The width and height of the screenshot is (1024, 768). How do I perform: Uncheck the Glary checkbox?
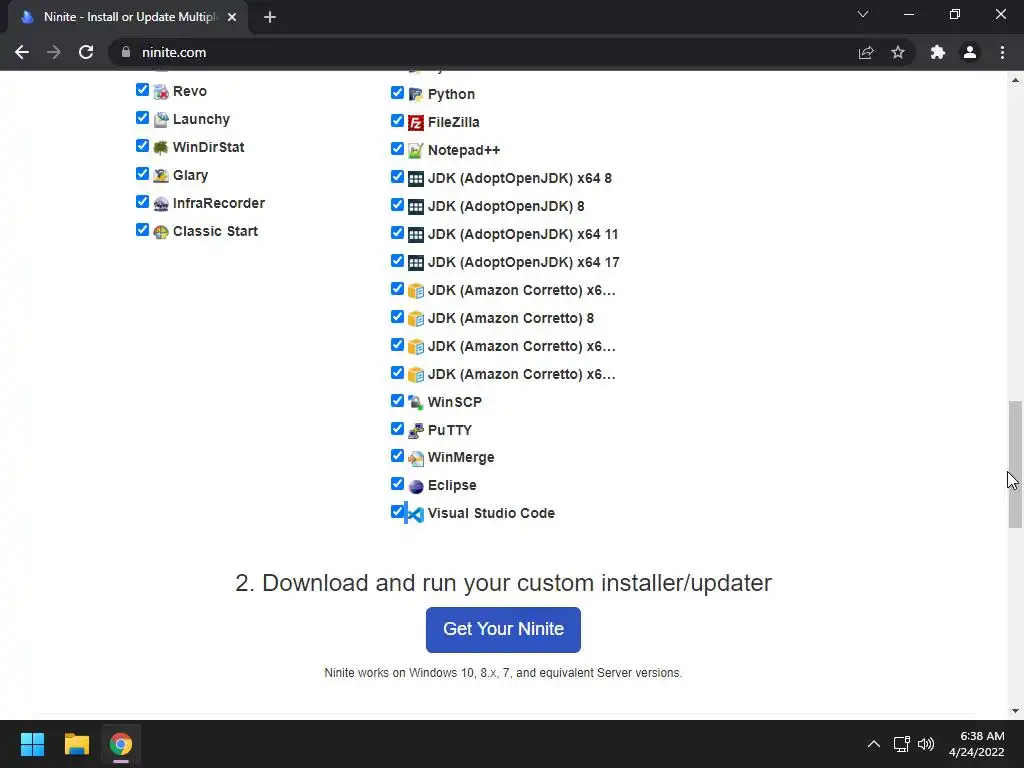coord(142,174)
